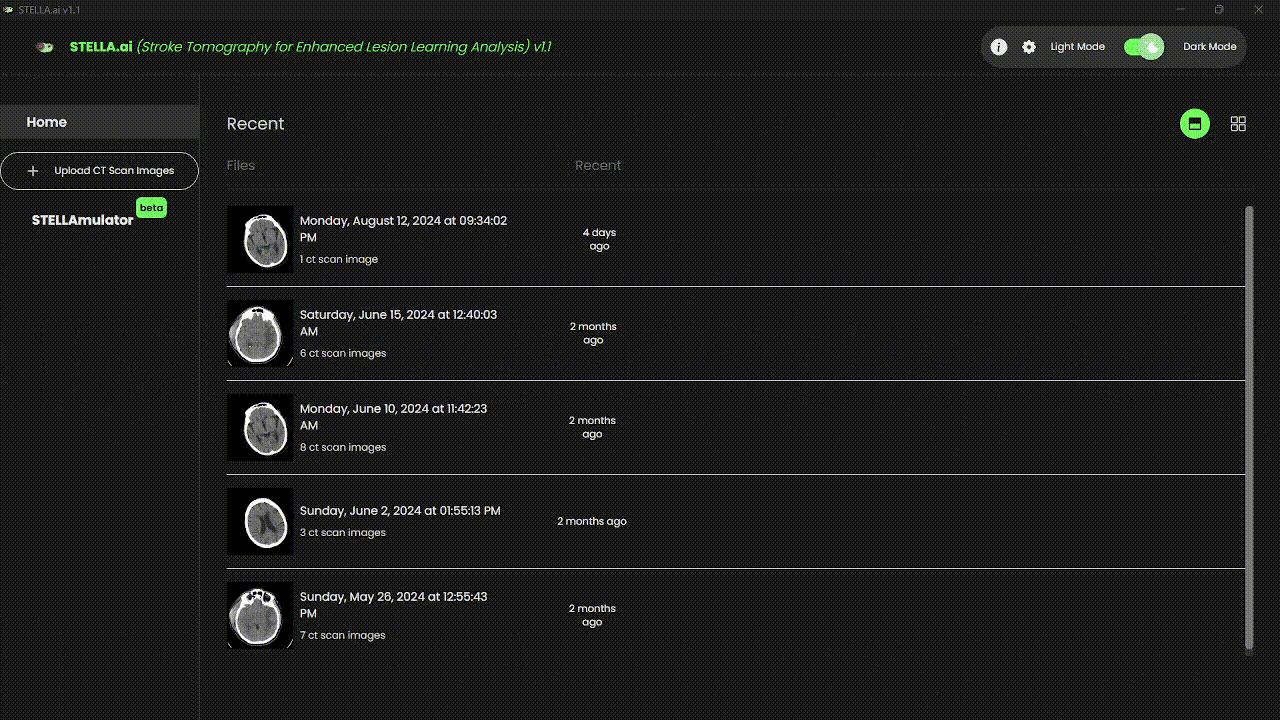1280x720 pixels.
Task: Open settings via the gear icon
Action: (1029, 47)
